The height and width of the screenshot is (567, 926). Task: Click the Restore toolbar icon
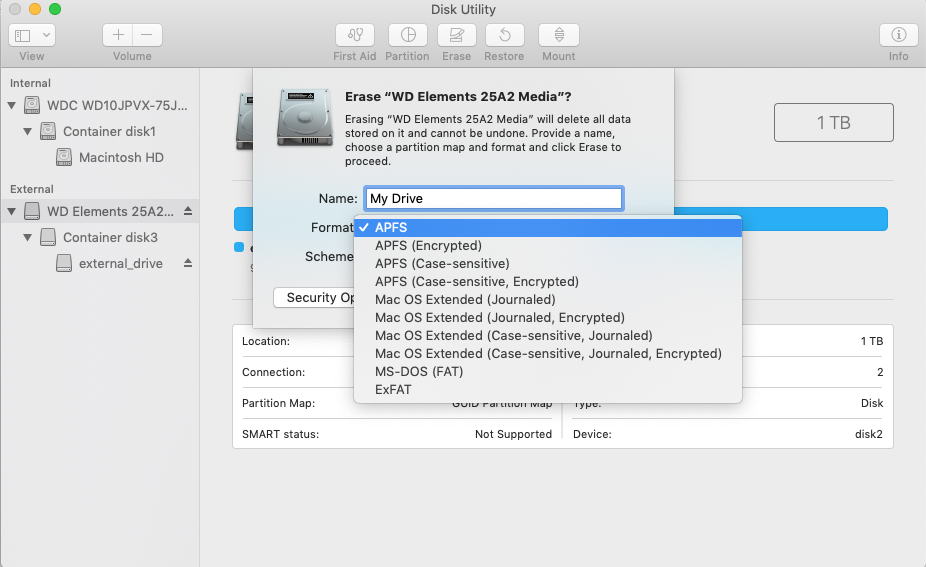click(x=504, y=35)
